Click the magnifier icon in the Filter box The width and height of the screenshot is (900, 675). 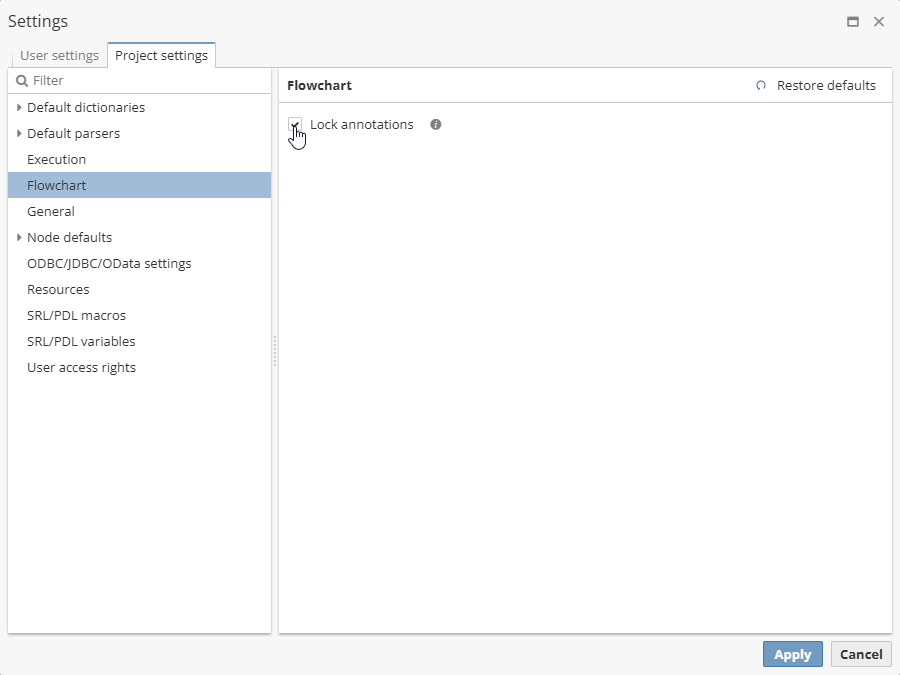(x=22, y=81)
